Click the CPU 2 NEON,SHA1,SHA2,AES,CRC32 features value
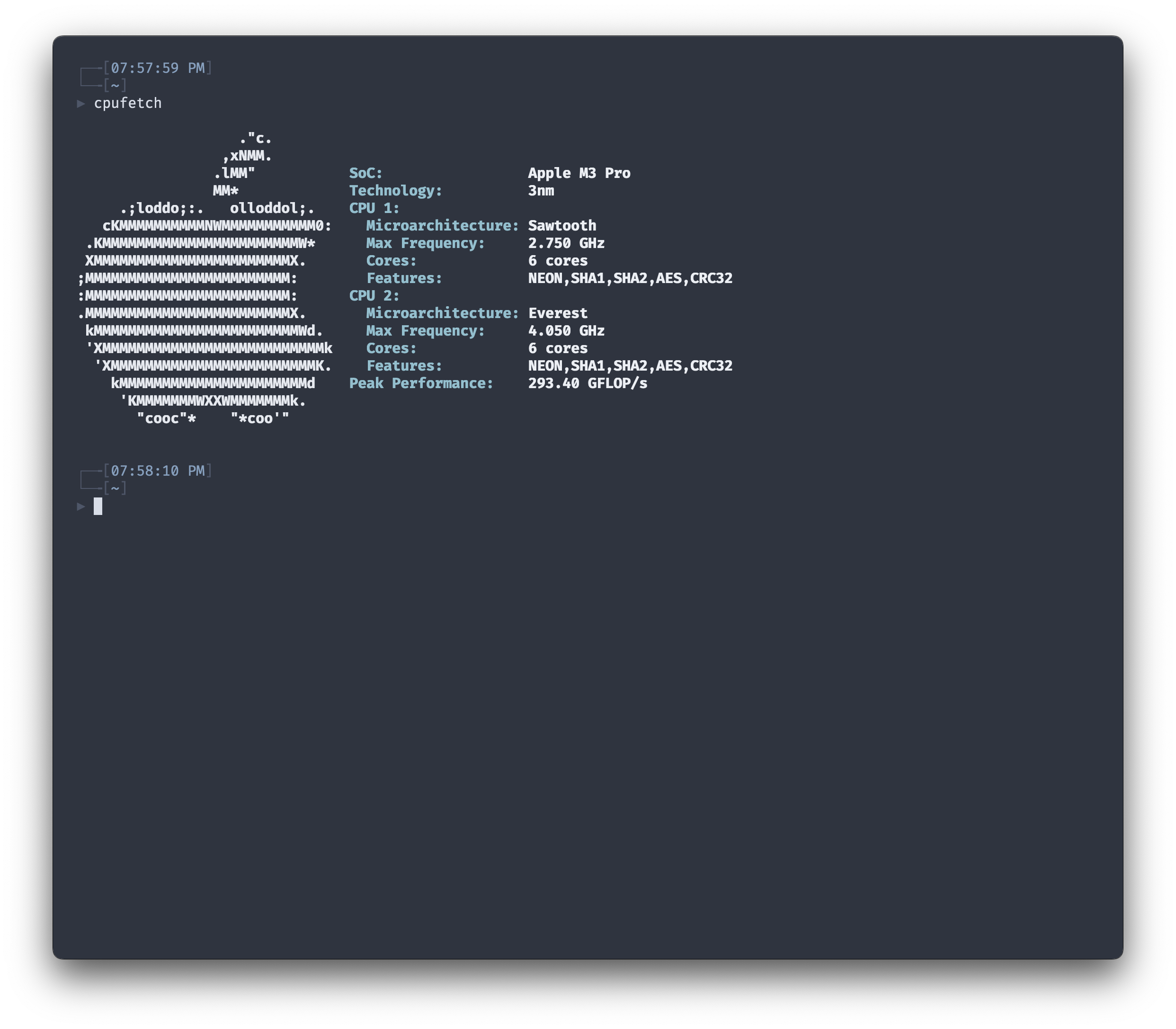Image resolution: width=1176 pixels, height=1029 pixels. tap(630, 366)
